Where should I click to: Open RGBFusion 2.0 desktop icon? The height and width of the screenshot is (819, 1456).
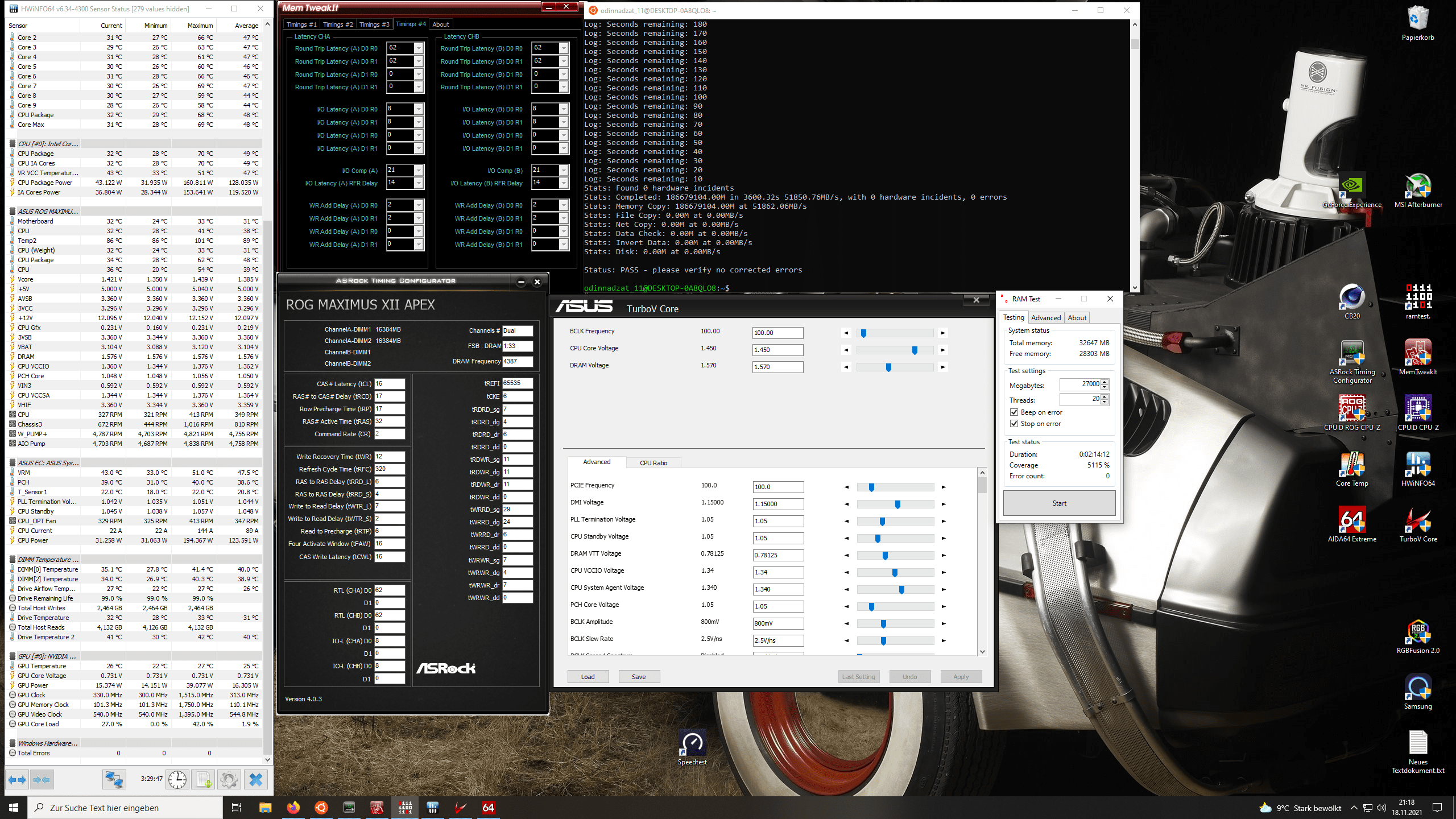tap(1418, 636)
